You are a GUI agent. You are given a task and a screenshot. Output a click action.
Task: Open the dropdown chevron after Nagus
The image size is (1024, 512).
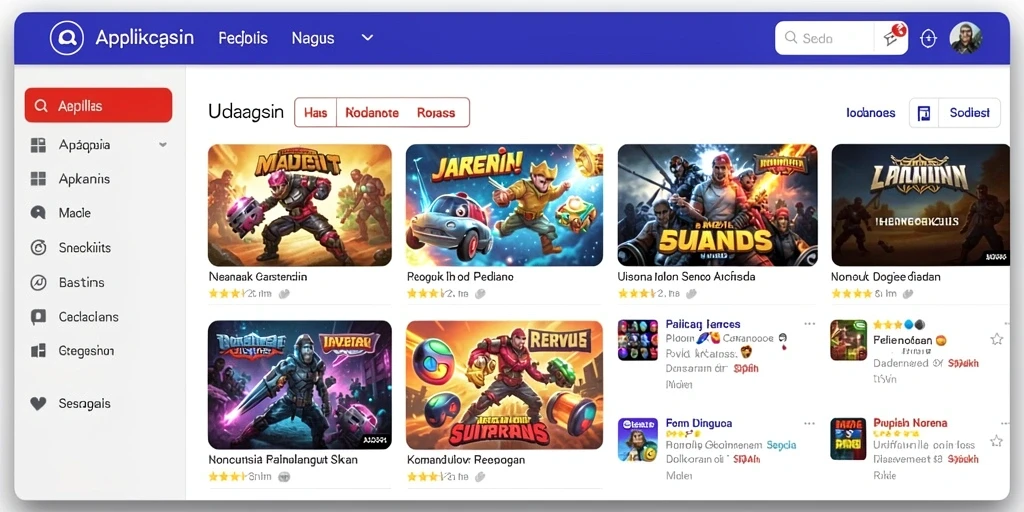pyautogui.click(x=368, y=38)
